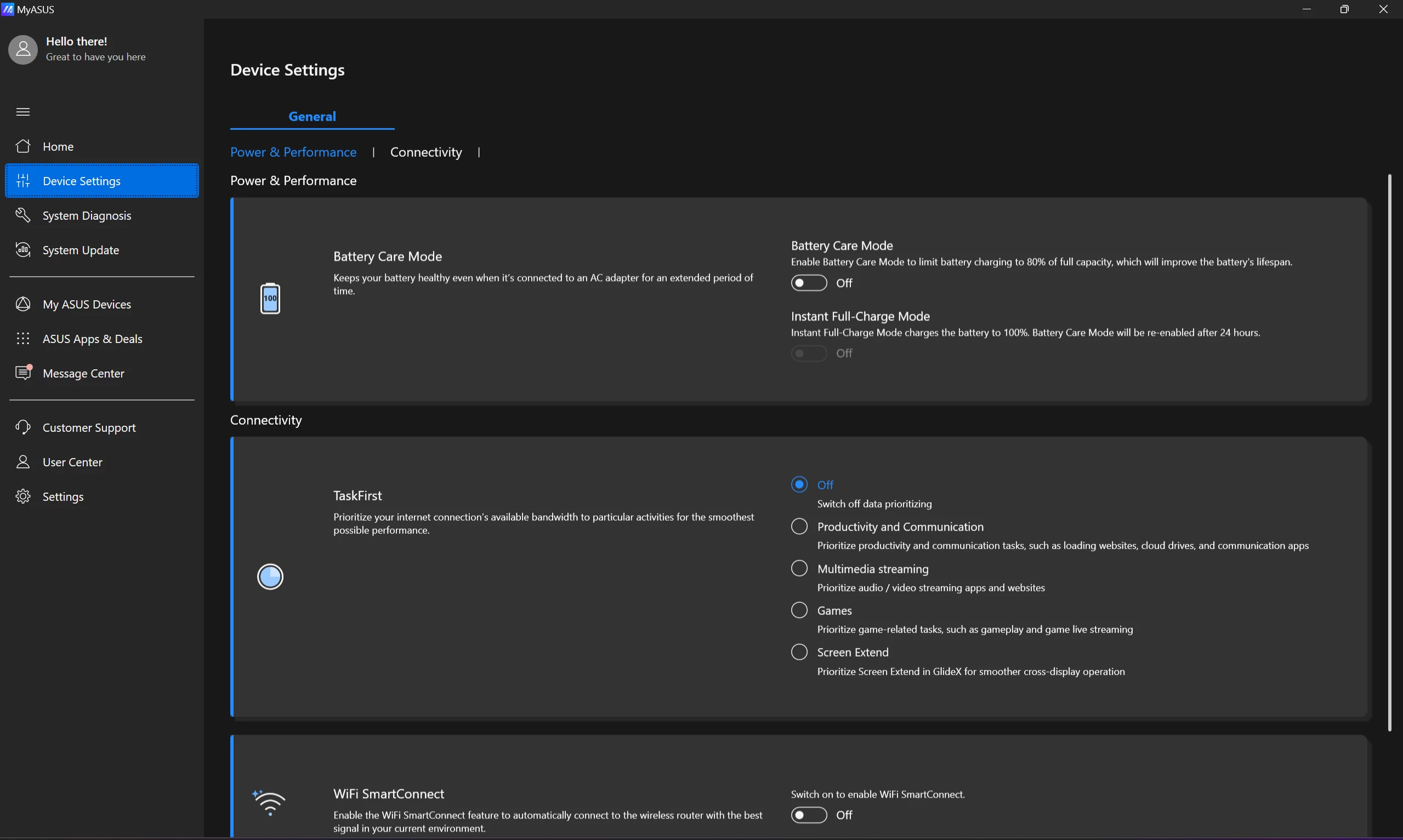
Task: Jump to Connectivity section link
Action: (x=426, y=152)
